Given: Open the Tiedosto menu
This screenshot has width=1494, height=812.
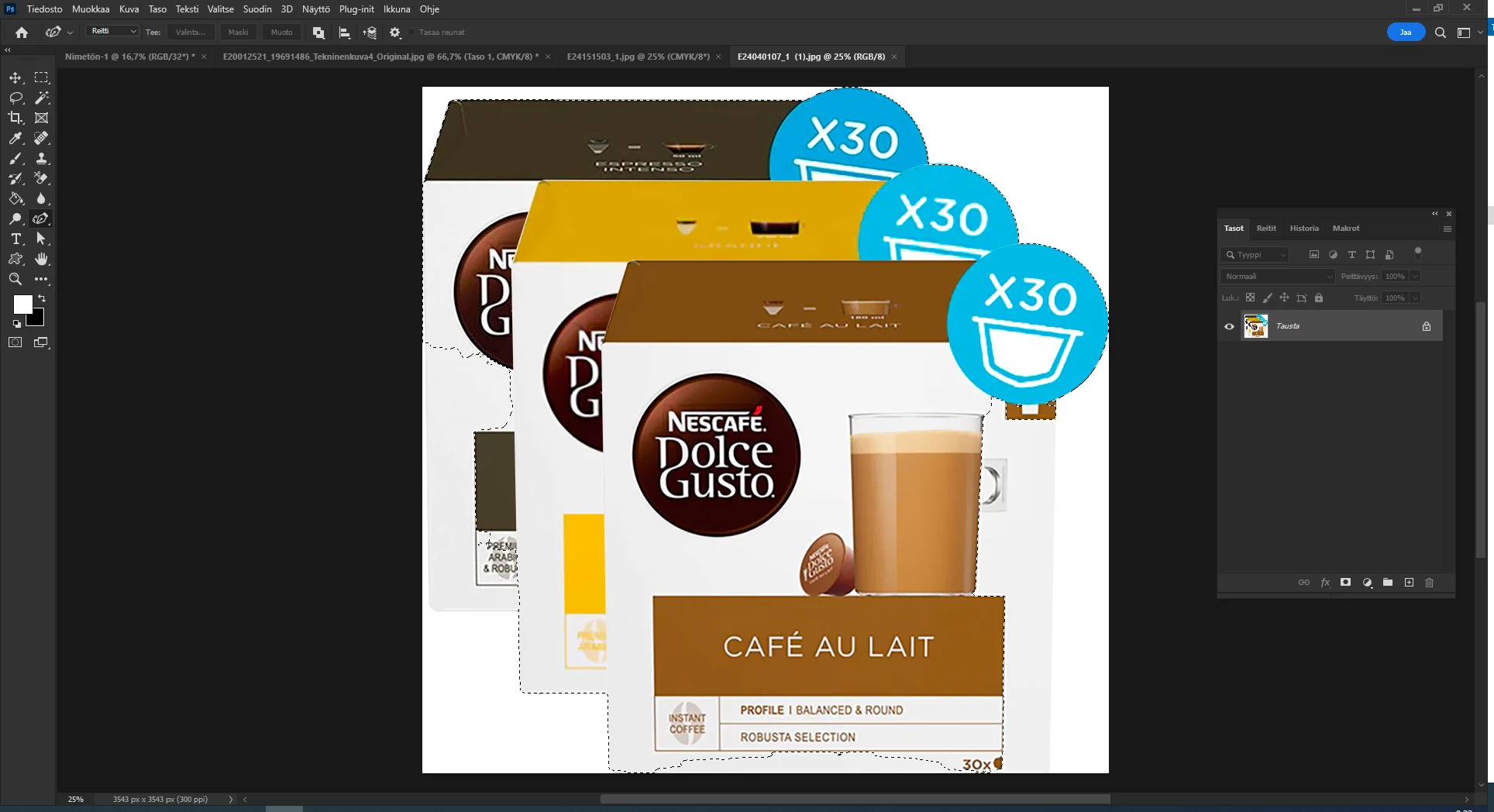Looking at the screenshot, I should tap(45, 9).
